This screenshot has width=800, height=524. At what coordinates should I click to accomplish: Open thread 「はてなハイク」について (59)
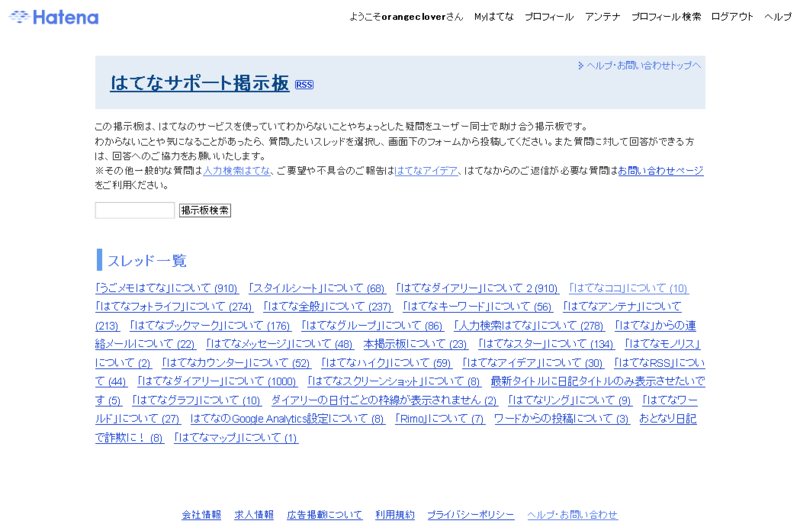tap(386, 363)
